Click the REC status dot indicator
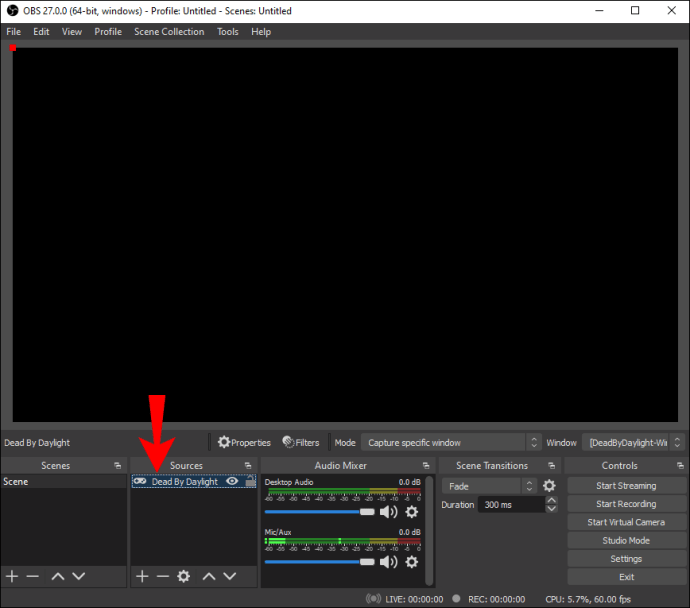 [x=456, y=598]
